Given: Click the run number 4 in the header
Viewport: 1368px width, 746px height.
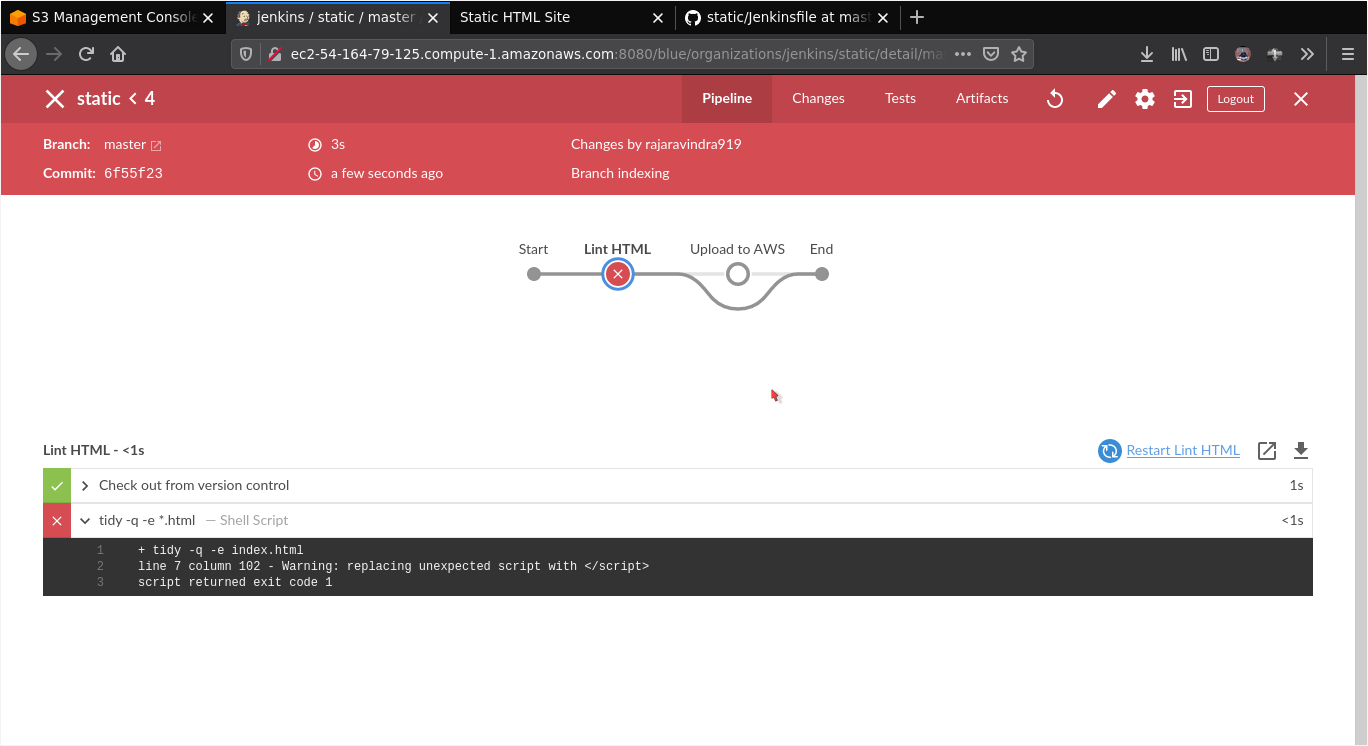Looking at the screenshot, I should [150, 99].
